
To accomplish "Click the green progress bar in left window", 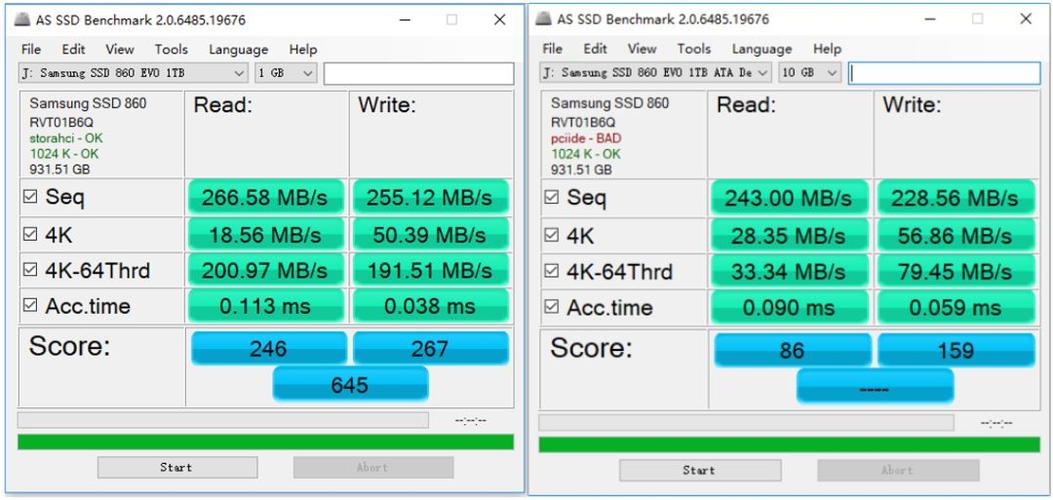I will tap(265, 442).
